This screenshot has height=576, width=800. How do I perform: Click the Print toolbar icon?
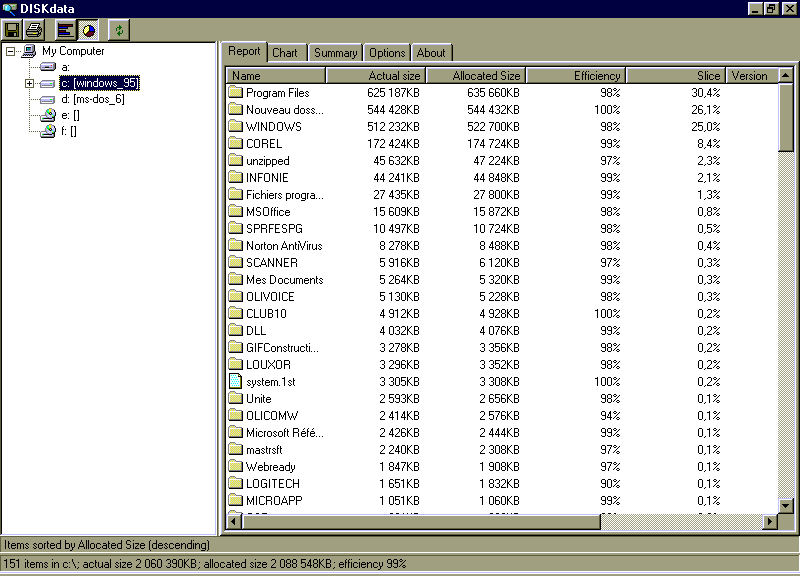33,31
